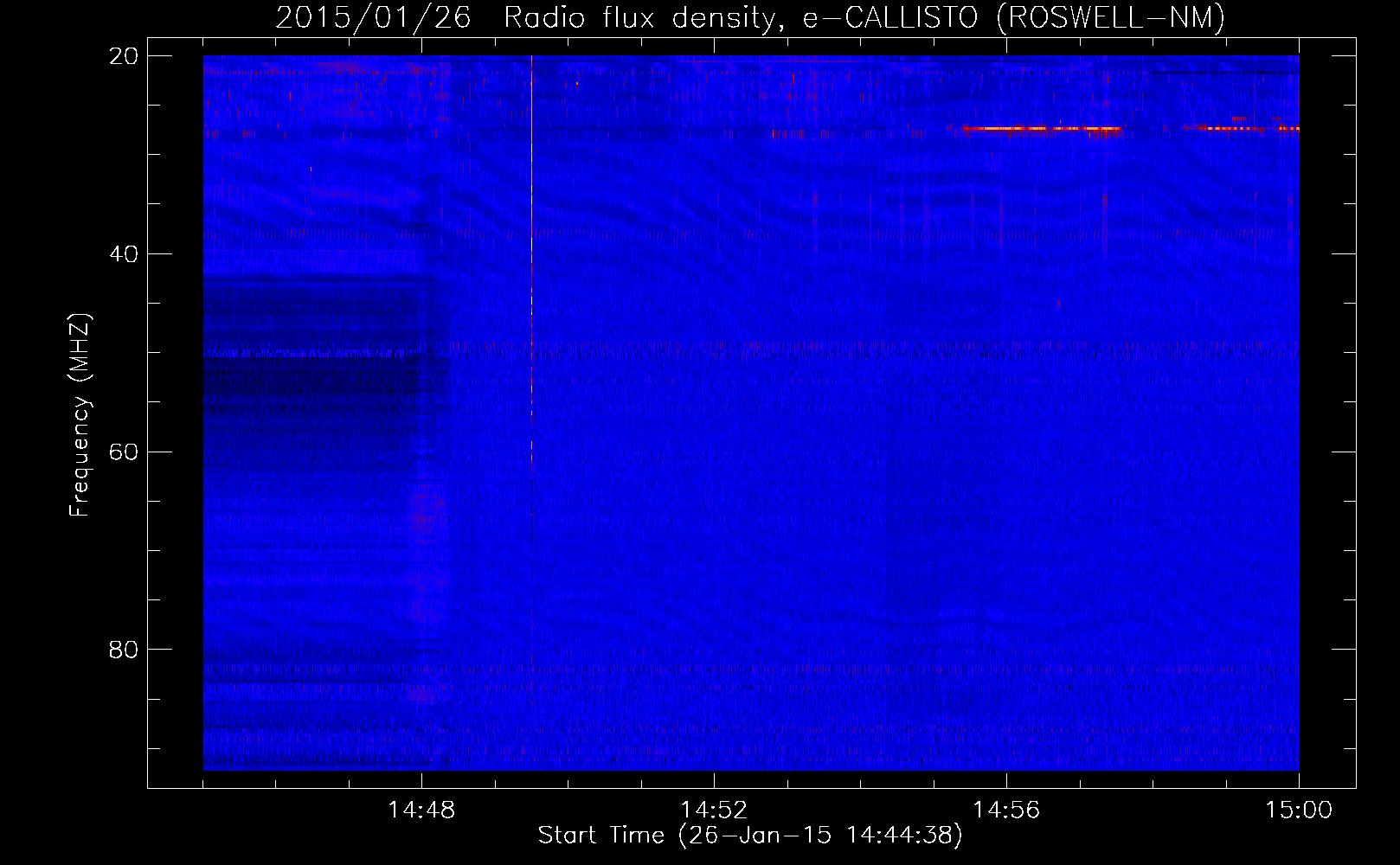Click the '60' frequency tick label
Screen dimensions: 1400x865
[x=123, y=452]
